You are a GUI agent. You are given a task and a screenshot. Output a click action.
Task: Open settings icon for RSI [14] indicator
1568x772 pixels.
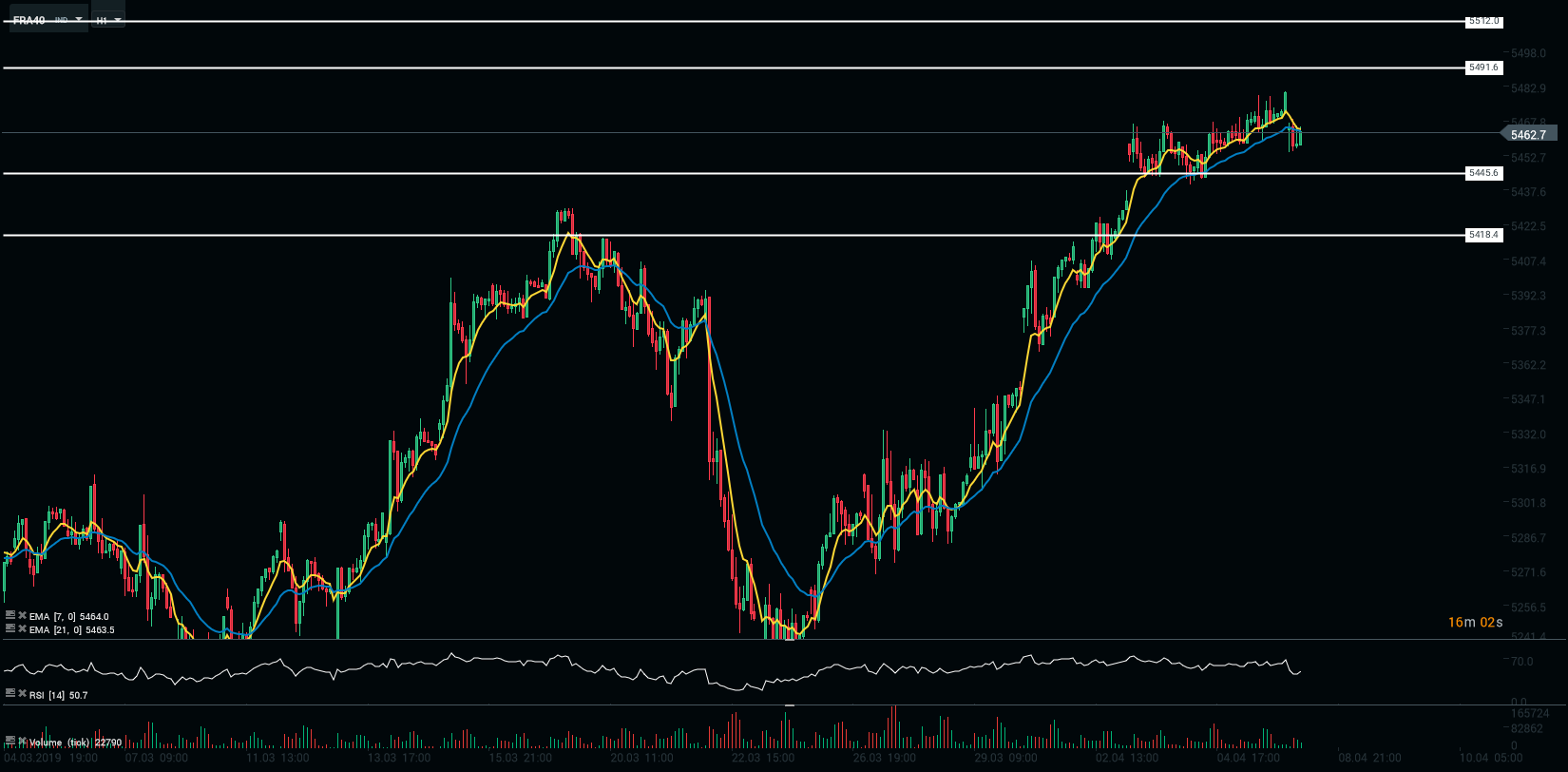pos(10,694)
